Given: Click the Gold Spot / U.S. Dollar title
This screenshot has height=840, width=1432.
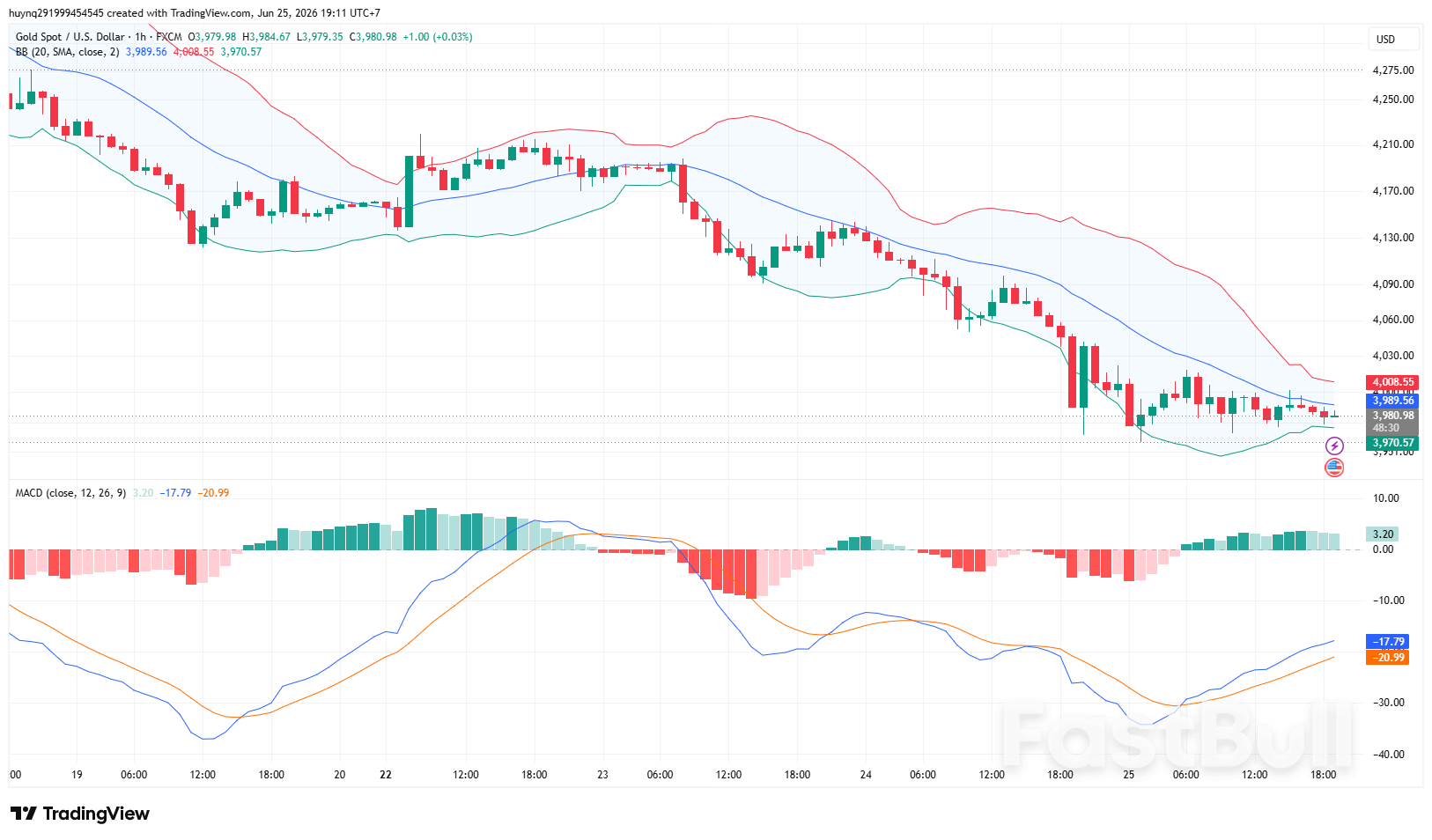Looking at the screenshot, I should click(70, 37).
